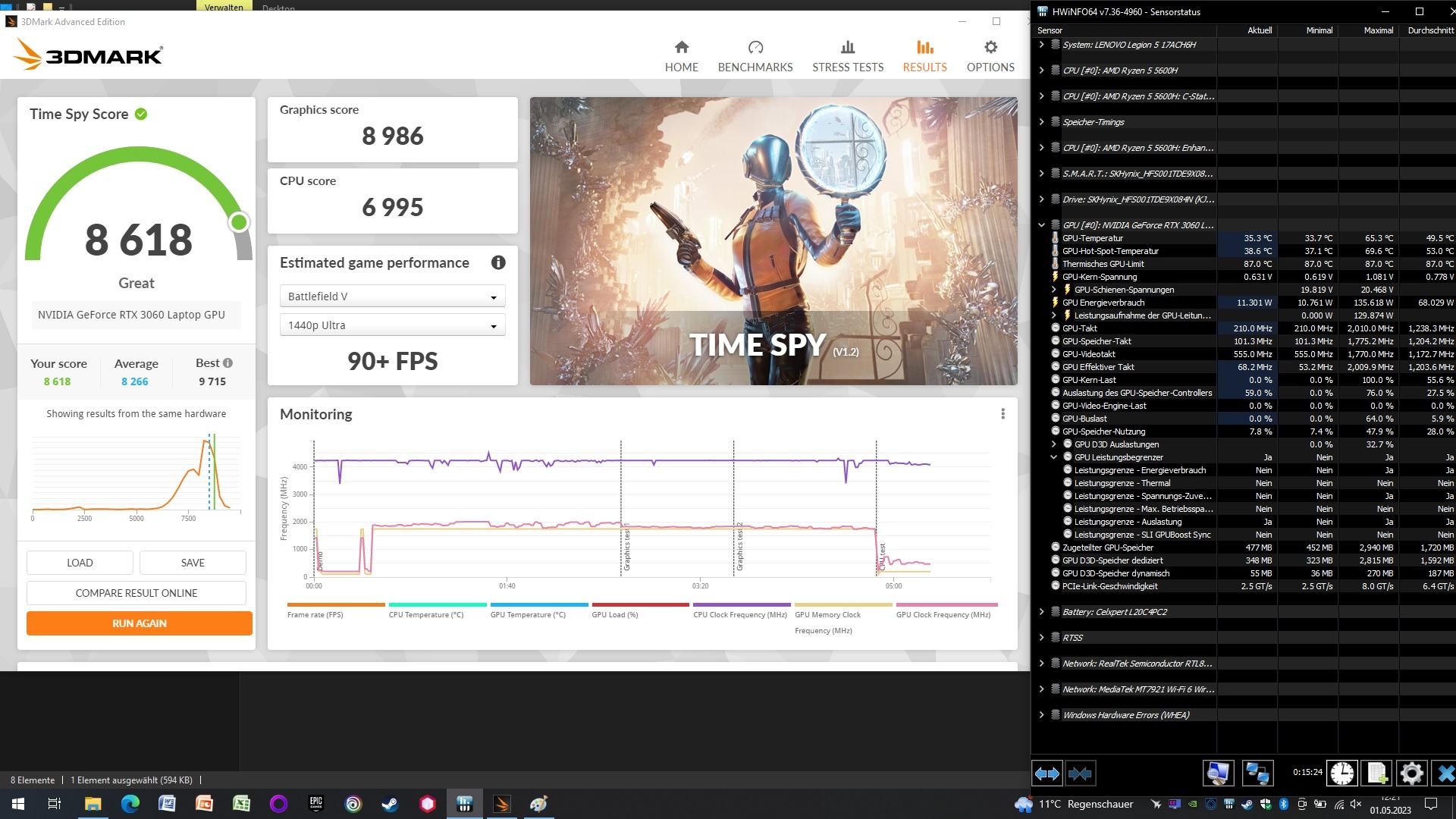Select the Leistungsgrenze - Thermal row

tap(1243, 483)
